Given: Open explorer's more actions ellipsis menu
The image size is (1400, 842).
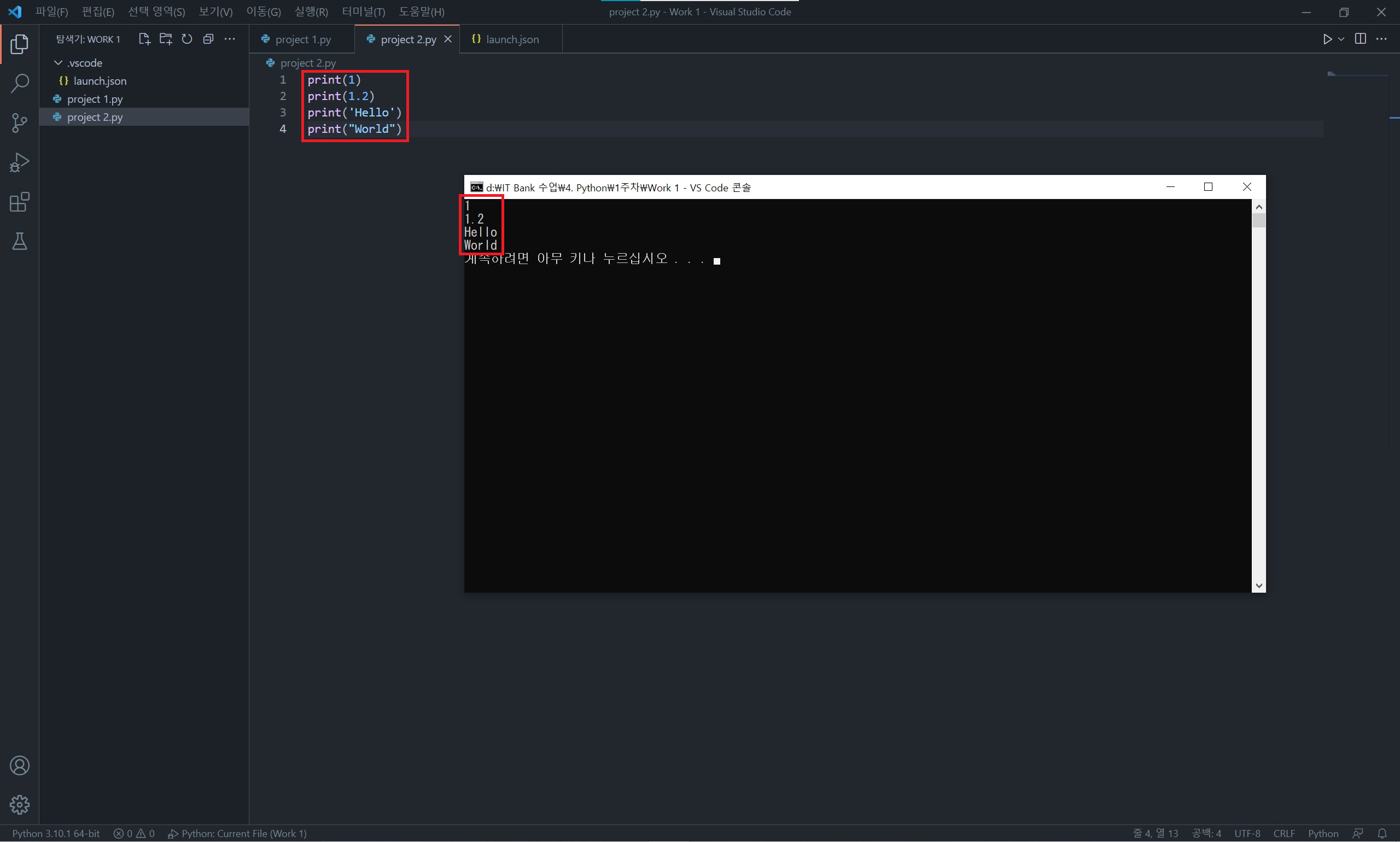Looking at the screenshot, I should point(230,39).
